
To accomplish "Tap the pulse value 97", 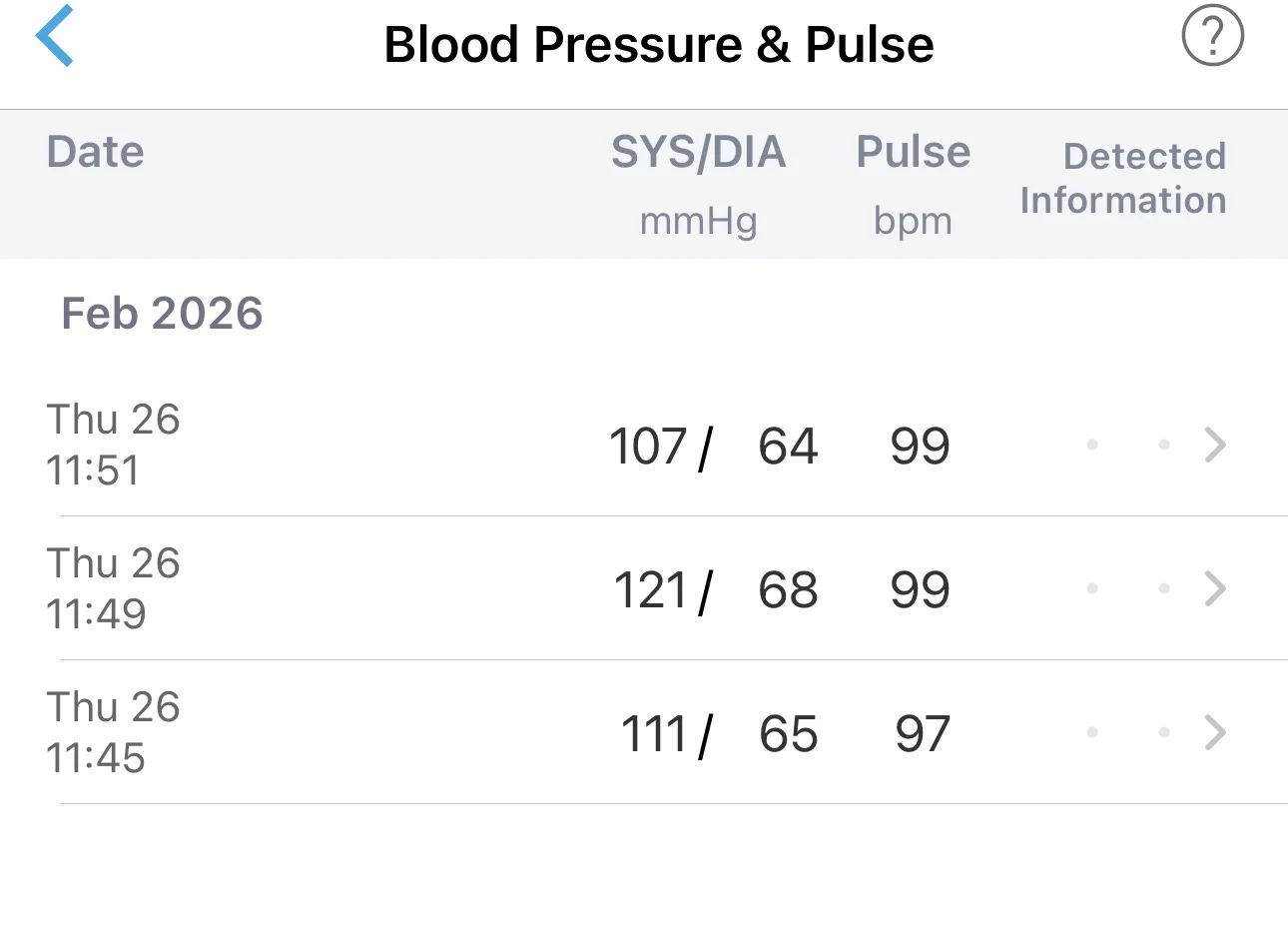I will (x=922, y=733).
